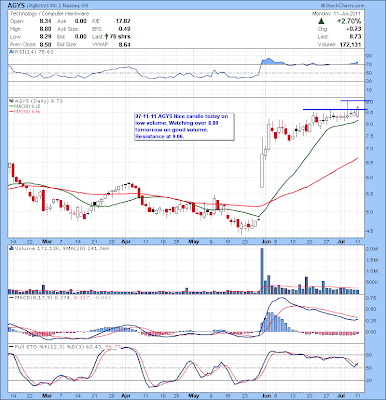Click the EPS value -0.49

(124, 29)
